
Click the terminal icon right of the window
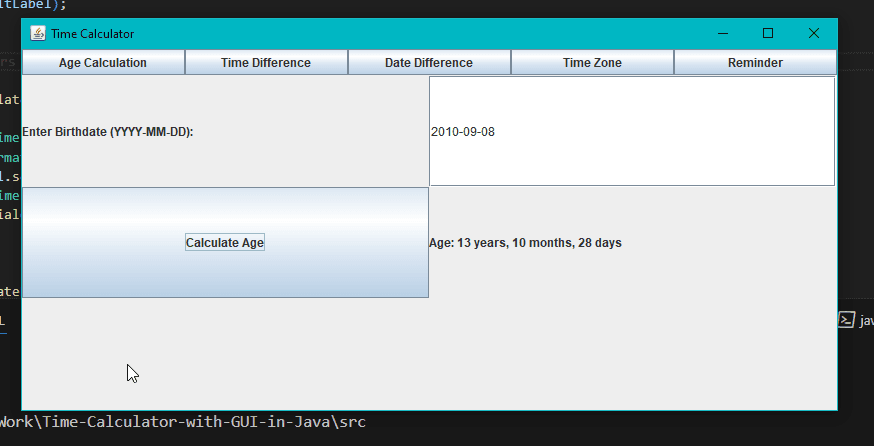coord(846,320)
